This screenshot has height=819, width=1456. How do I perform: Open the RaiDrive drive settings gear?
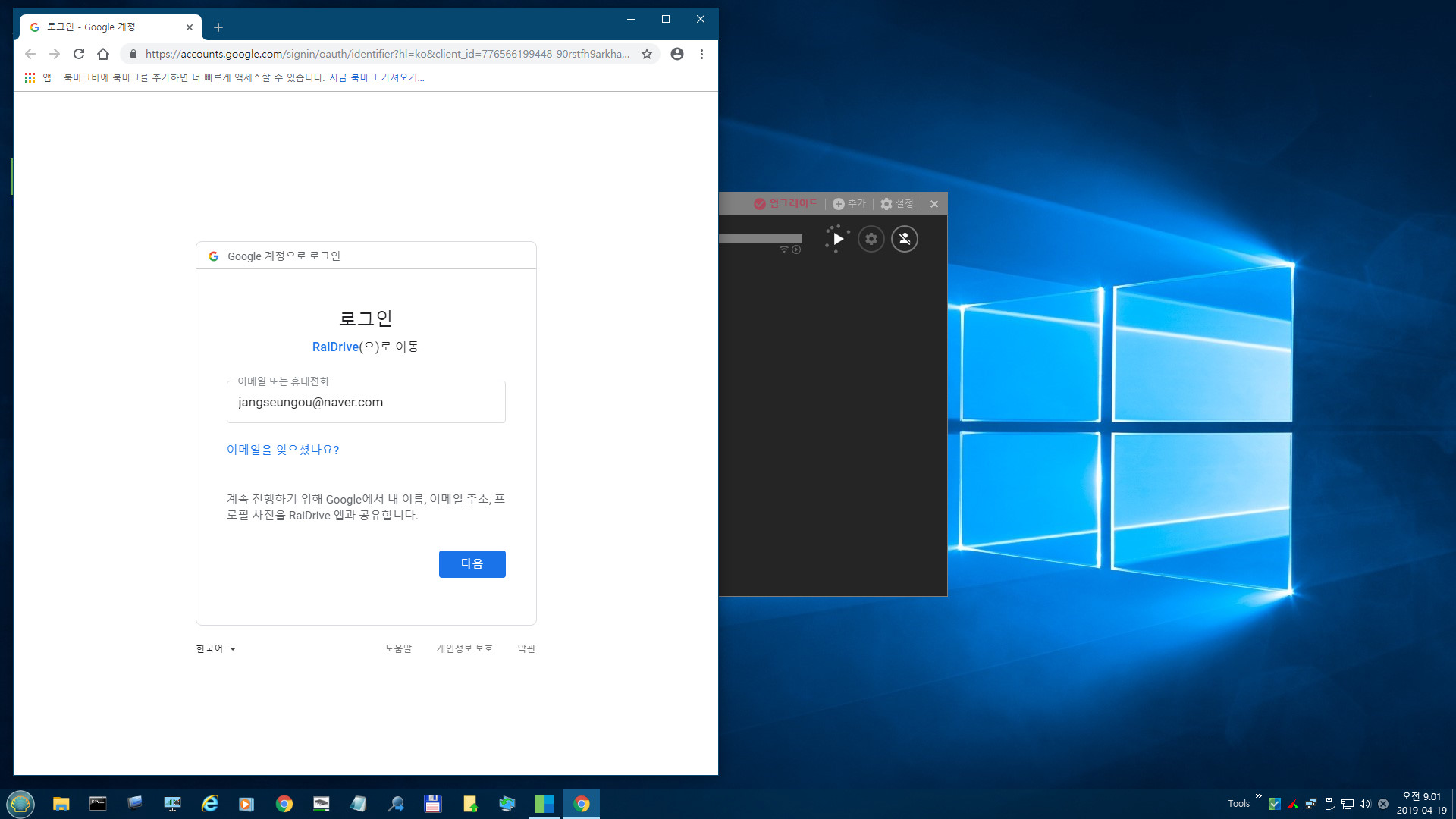[x=871, y=239]
